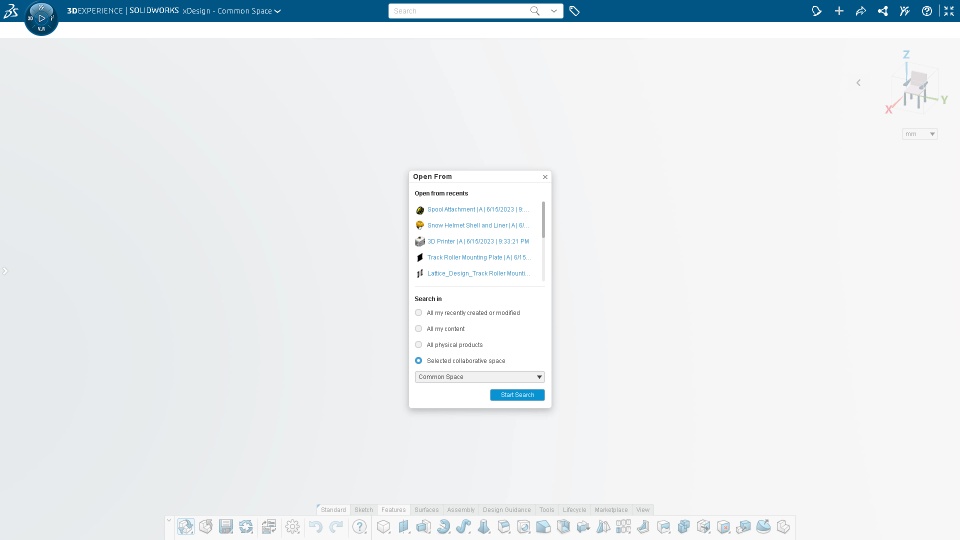Click the collapse fullscreen arrows icon

click(x=949, y=11)
